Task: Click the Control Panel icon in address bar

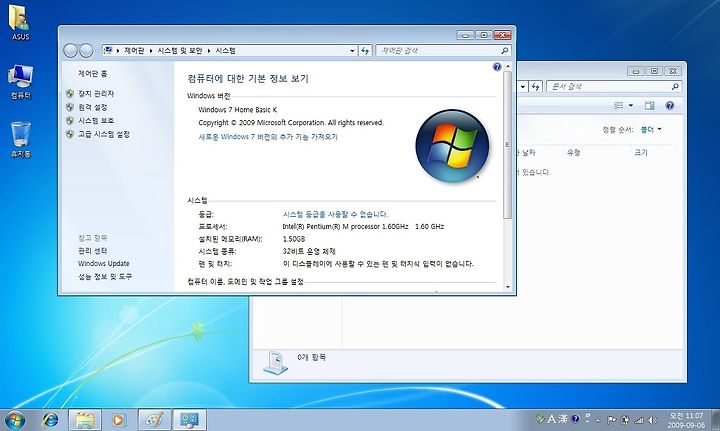Action: click(x=108, y=50)
